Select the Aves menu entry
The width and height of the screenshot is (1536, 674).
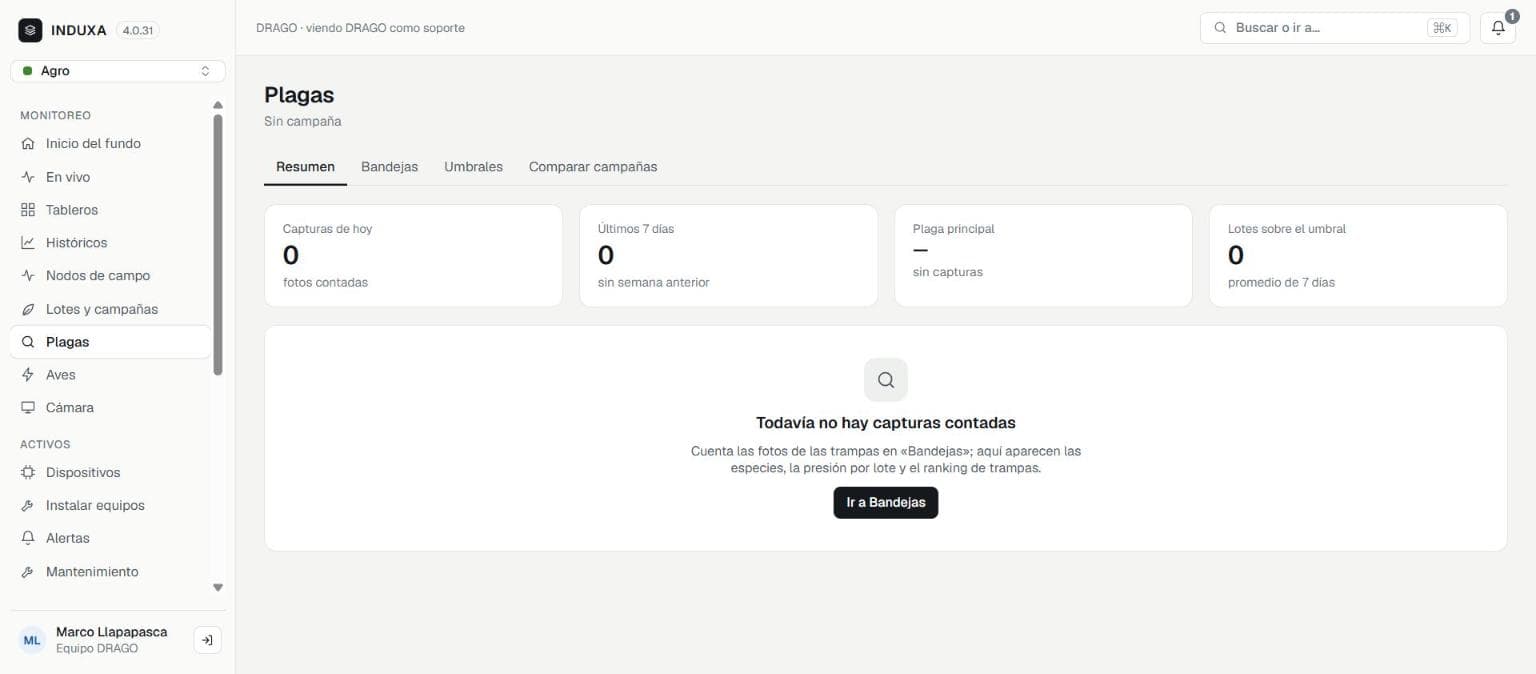(x=110, y=375)
